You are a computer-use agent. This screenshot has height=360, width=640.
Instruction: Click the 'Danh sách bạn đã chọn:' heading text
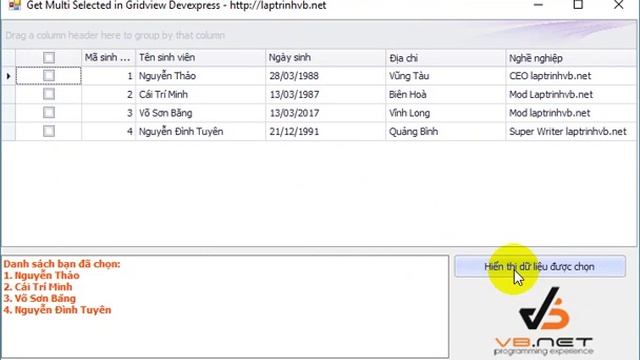pyautogui.click(x=62, y=264)
